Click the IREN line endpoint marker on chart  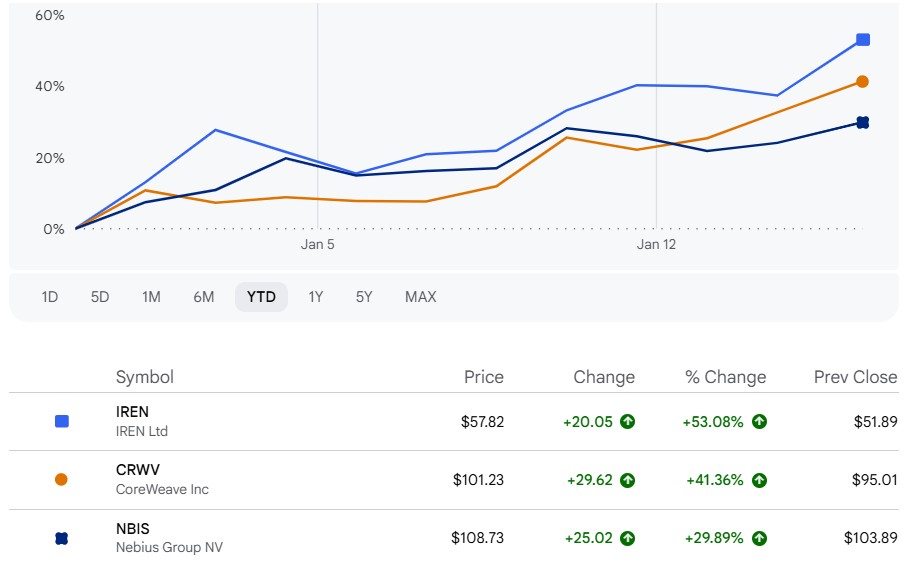pyautogui.click(x=863, y=40)
